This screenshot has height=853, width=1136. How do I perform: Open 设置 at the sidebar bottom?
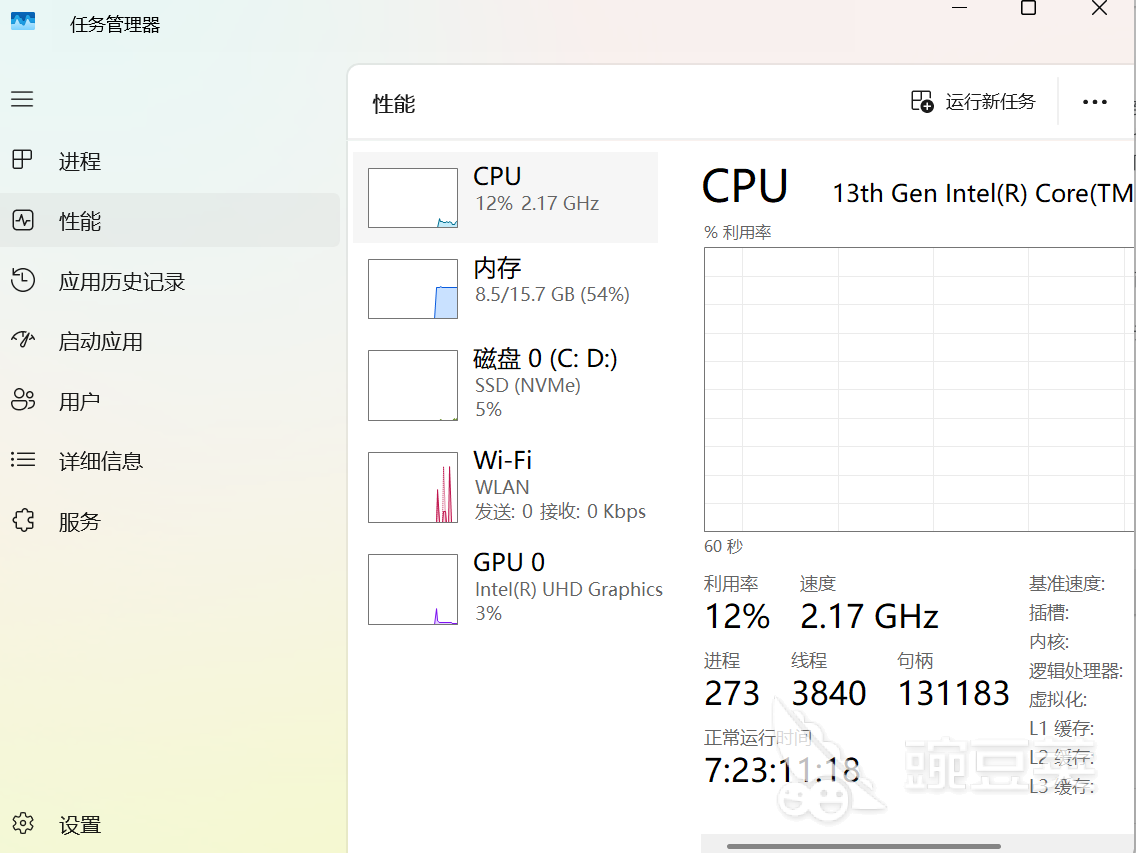point(170,824)
